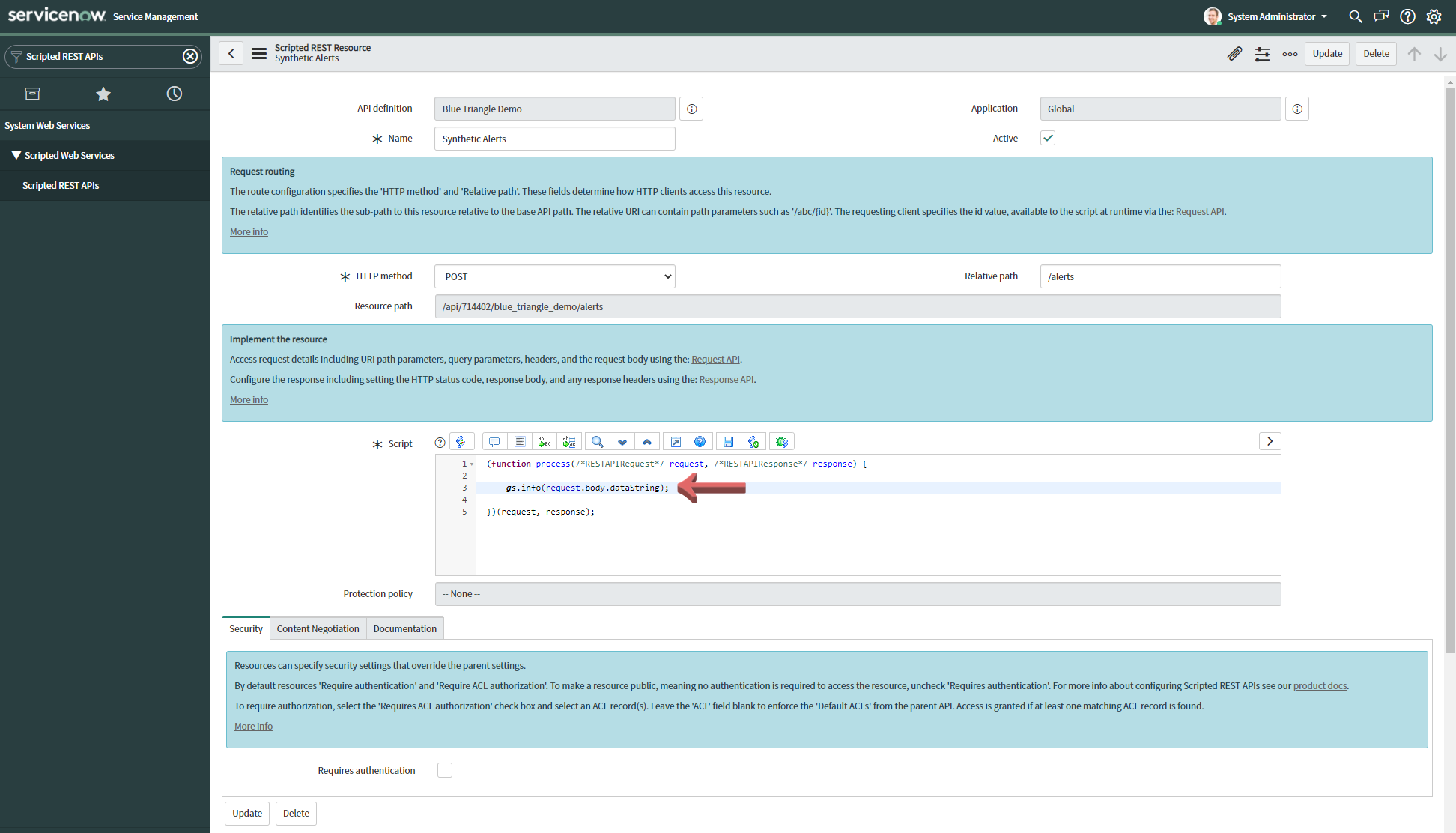Click the find previous up-arrow icon

click(647, 442)
